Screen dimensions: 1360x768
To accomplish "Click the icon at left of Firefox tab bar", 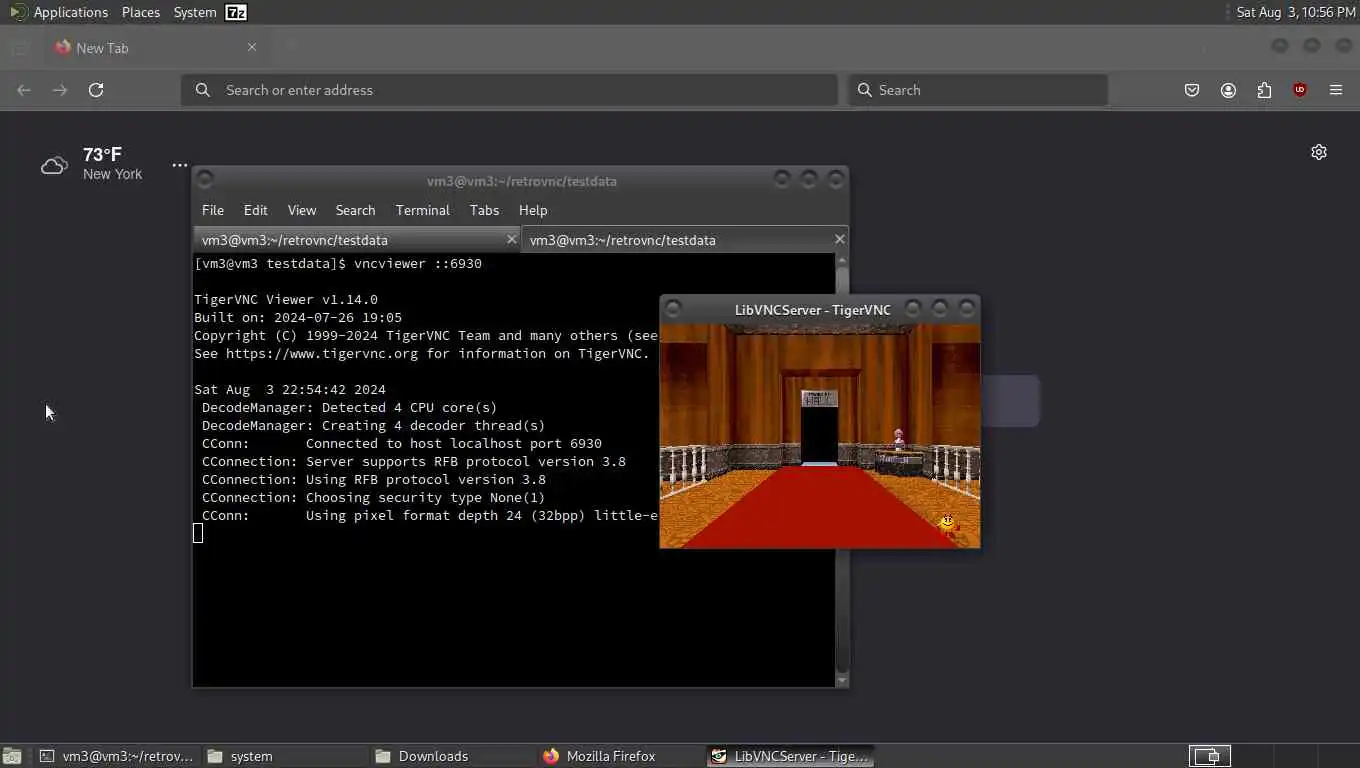I will [x=19, y=47].
